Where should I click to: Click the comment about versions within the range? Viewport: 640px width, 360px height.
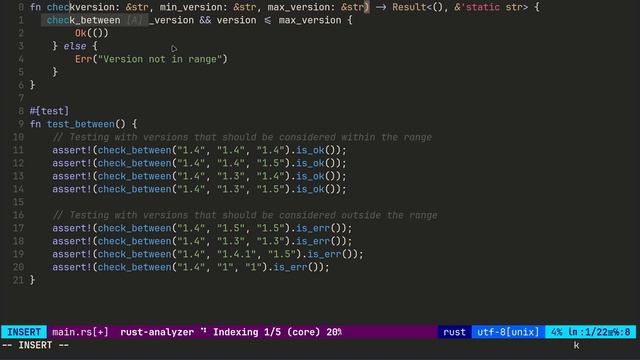click(x=242, y=137)
